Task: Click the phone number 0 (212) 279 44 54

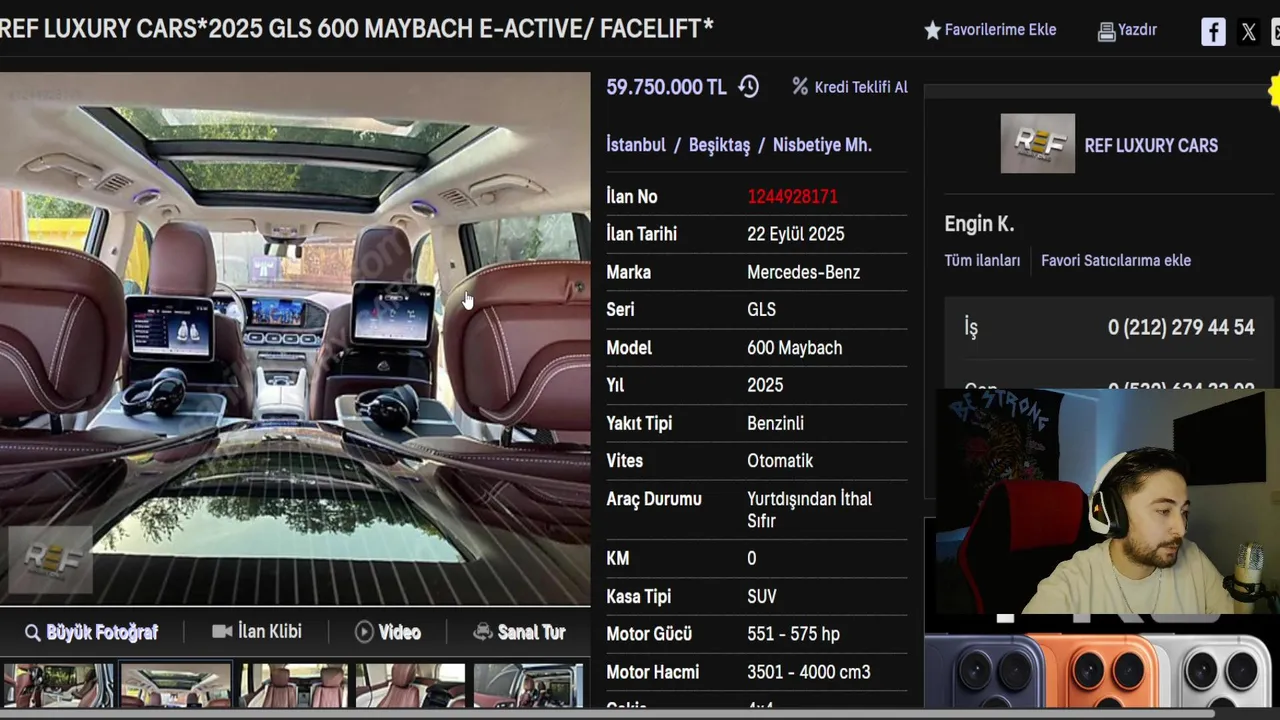Action: click(1181, 328)
